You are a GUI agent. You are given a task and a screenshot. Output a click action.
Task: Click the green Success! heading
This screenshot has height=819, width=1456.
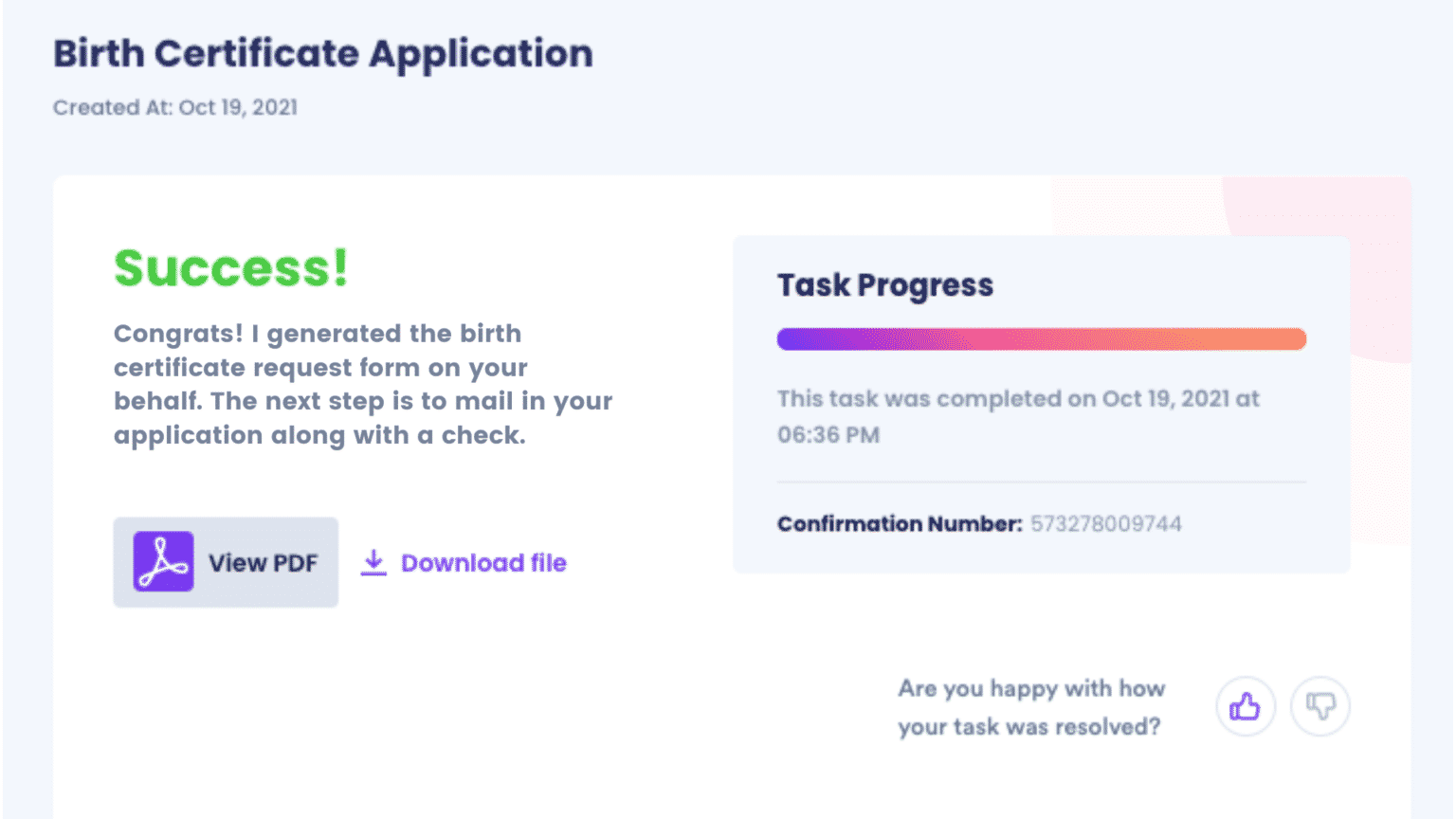pos(231,268)
